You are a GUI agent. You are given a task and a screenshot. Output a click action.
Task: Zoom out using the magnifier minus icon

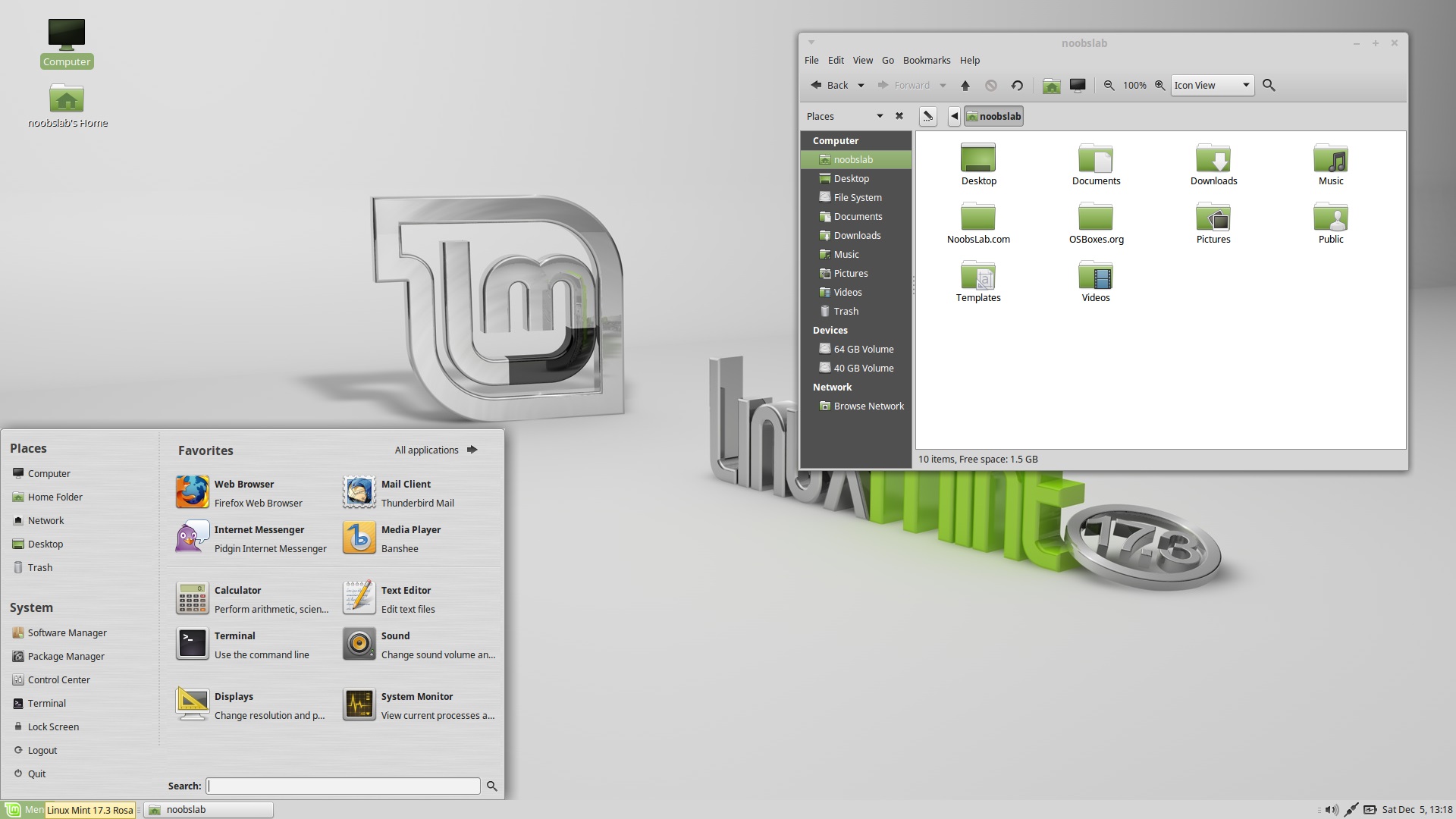click(1109, 86)
